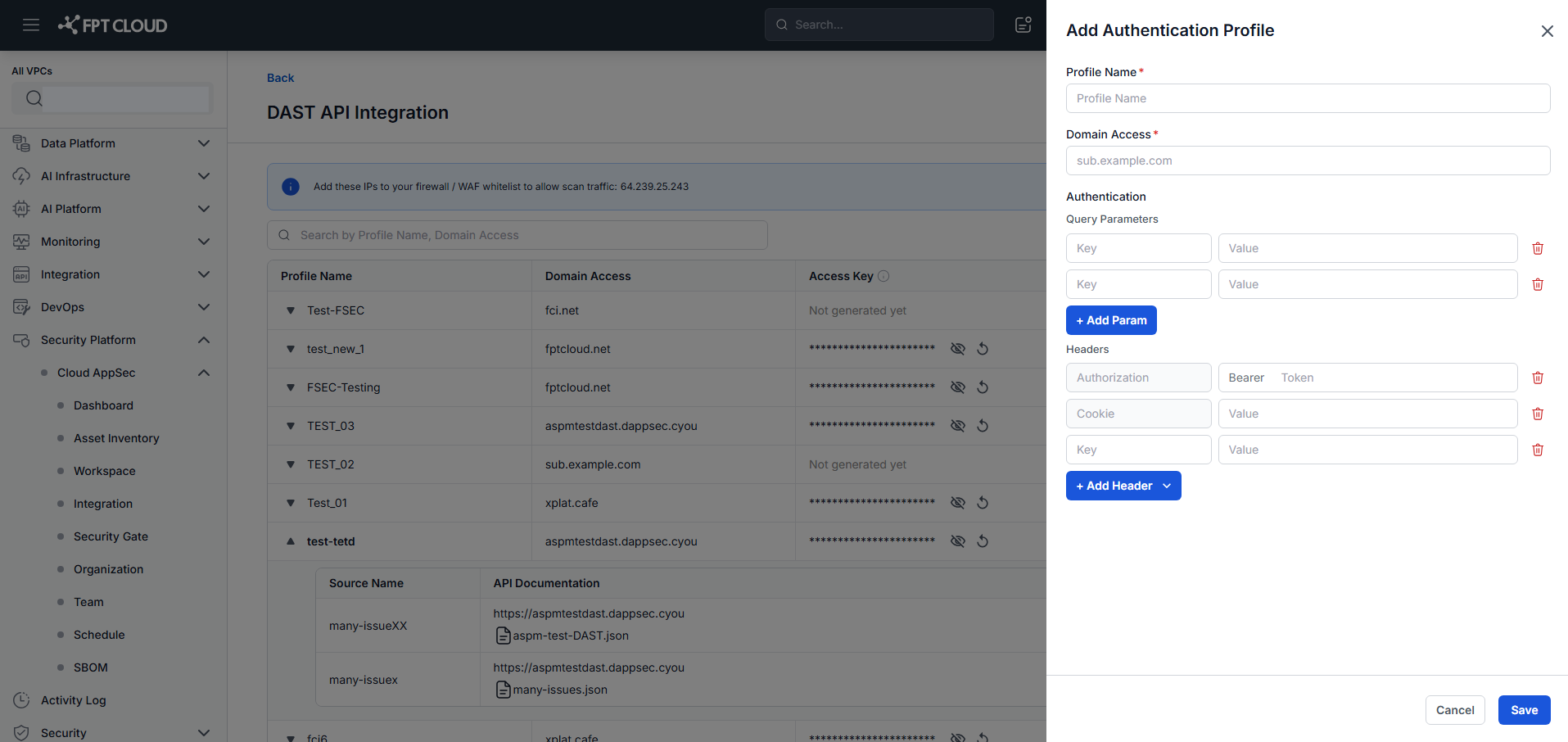Click the many-issues.json file icon
Image resolution: width=1568 pixels, height=742 pixels.
tap(504, 690)
